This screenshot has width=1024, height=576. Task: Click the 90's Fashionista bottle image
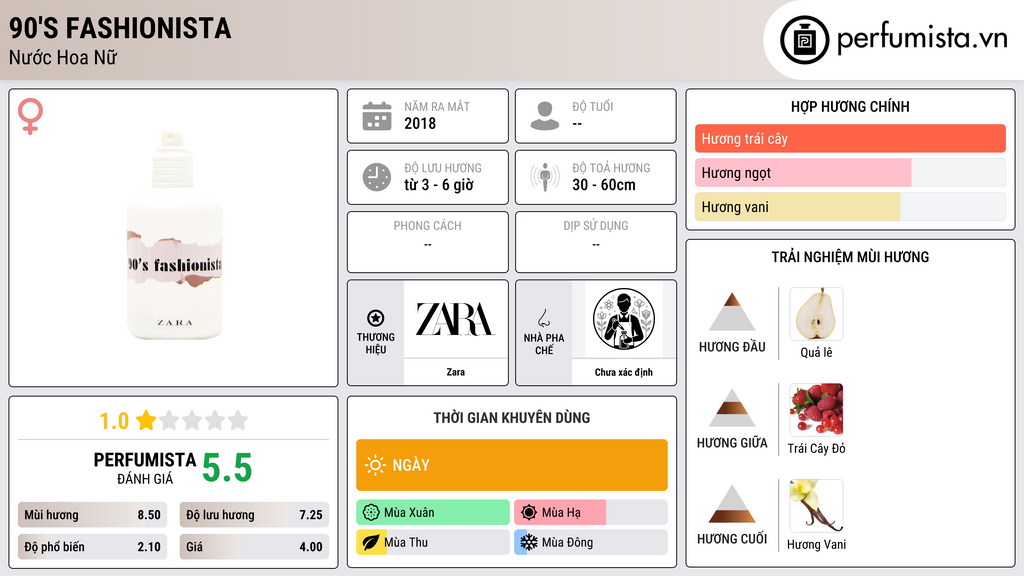[x=174, y=236]
